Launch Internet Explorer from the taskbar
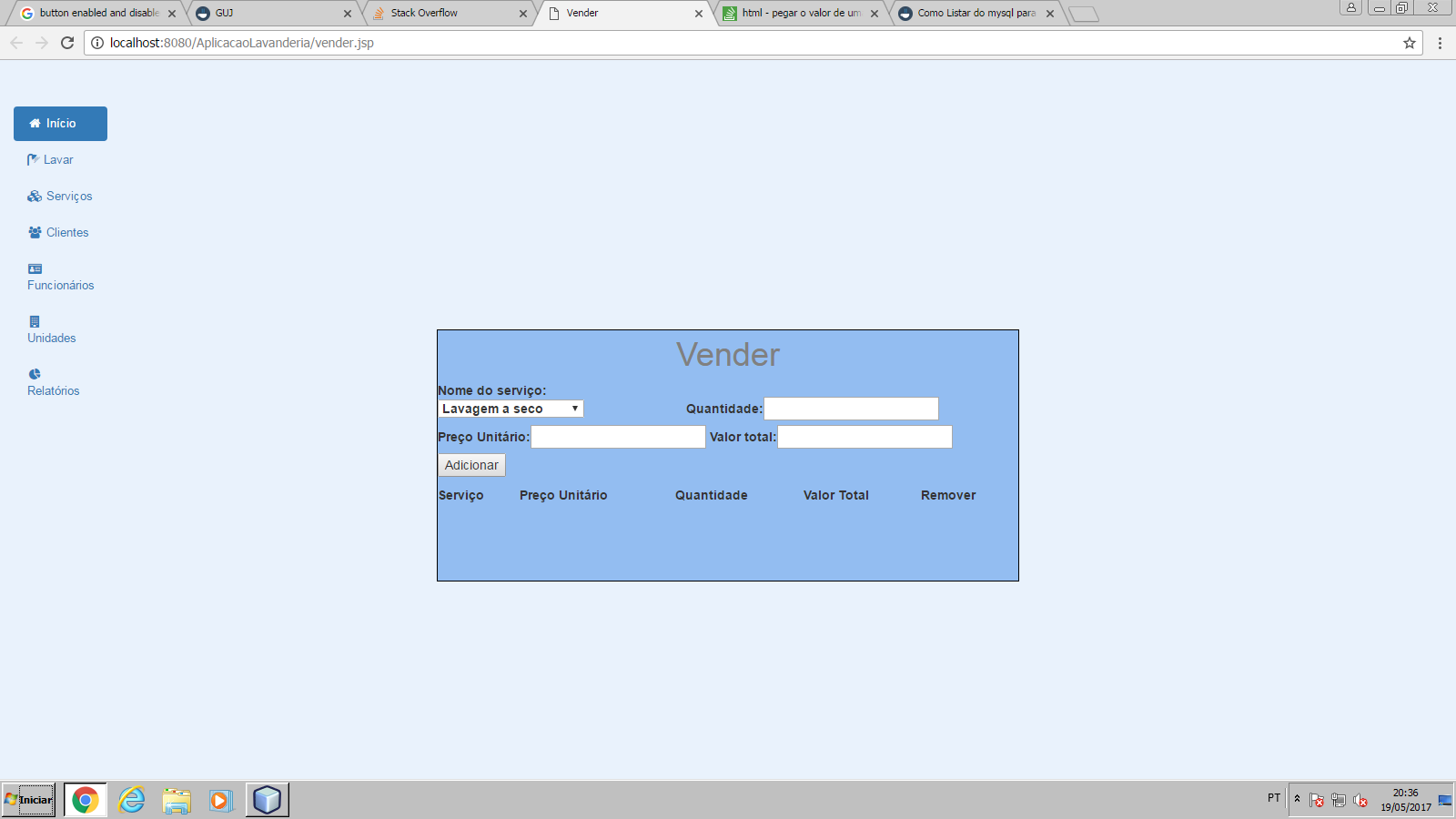1456x819 pixels. click(132, 800)
